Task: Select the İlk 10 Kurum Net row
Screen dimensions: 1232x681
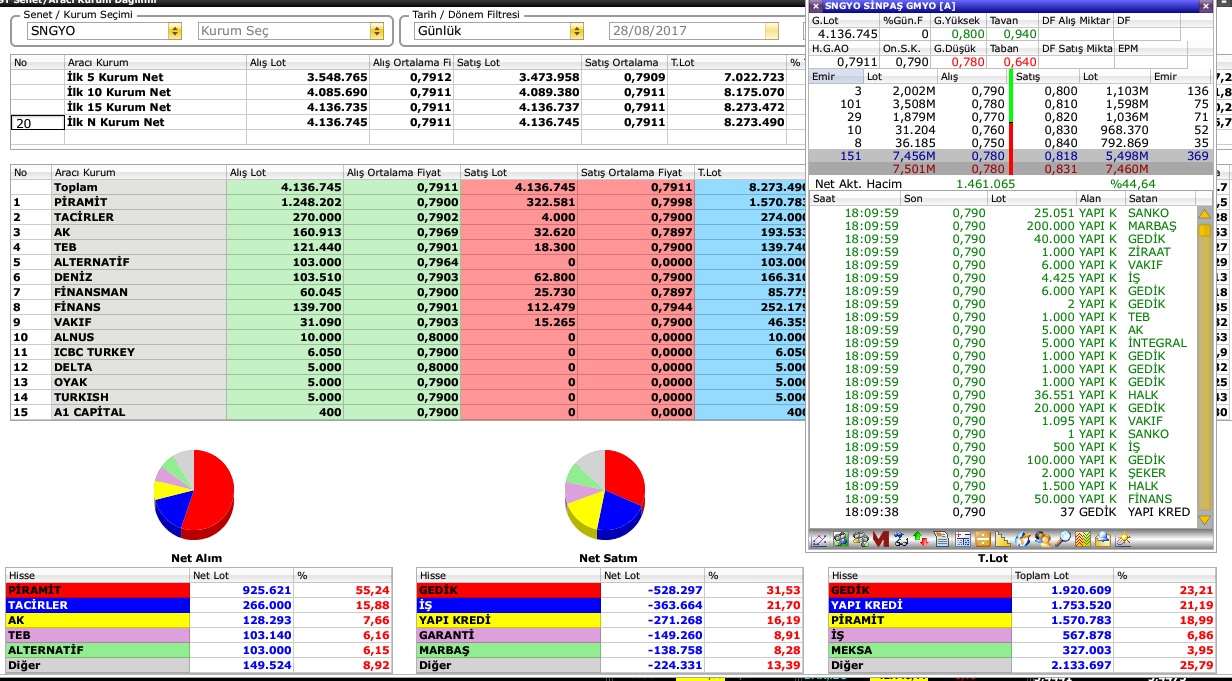Action: coord(408,92)
